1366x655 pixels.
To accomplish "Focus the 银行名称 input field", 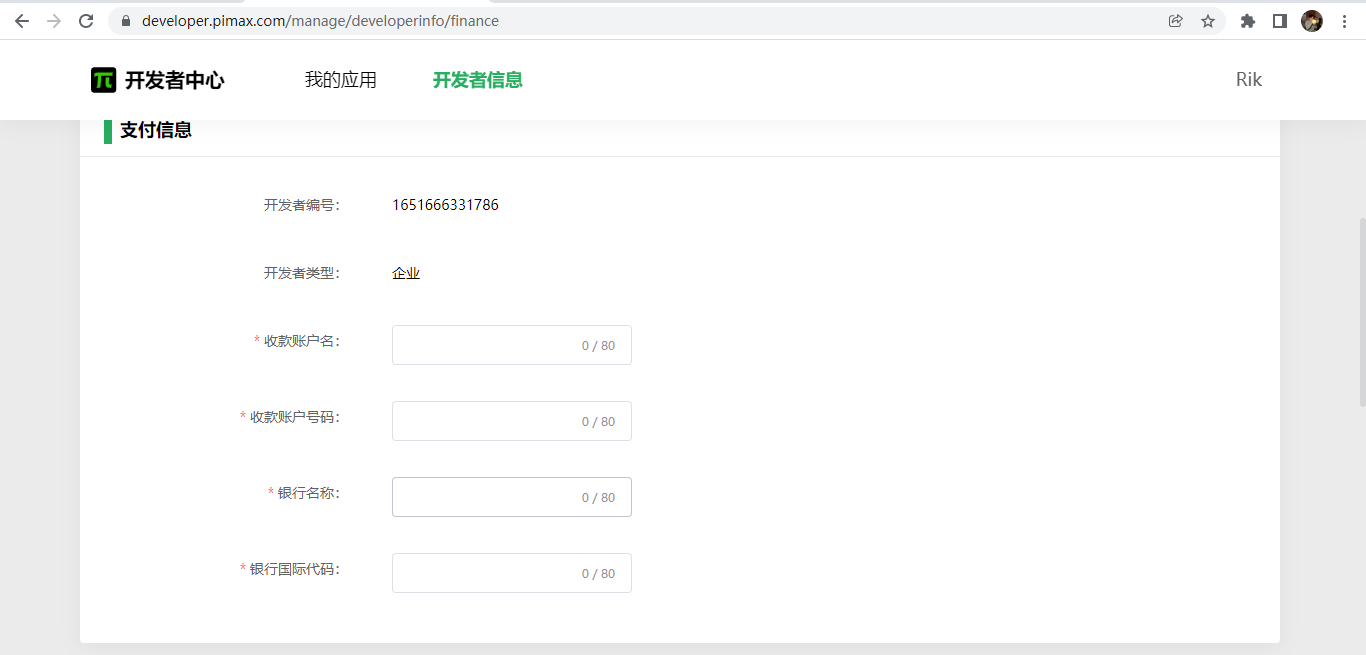I will 512,497.
